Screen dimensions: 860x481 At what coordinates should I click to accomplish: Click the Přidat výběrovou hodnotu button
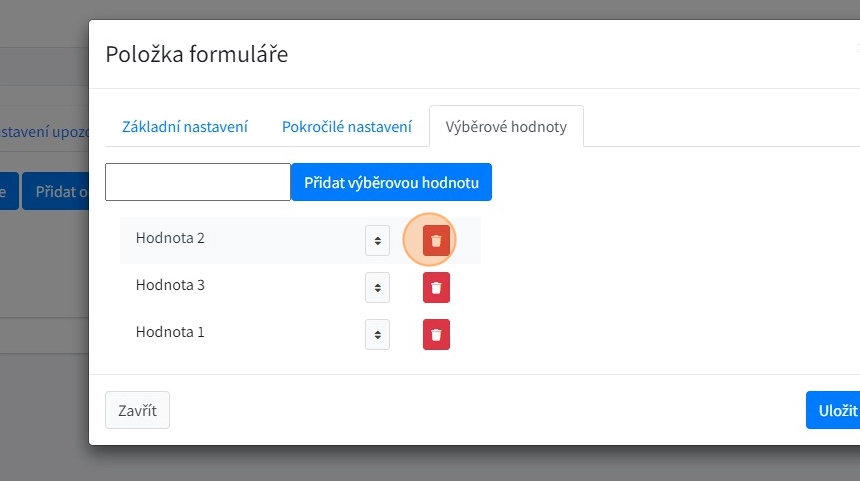(391, 182)
